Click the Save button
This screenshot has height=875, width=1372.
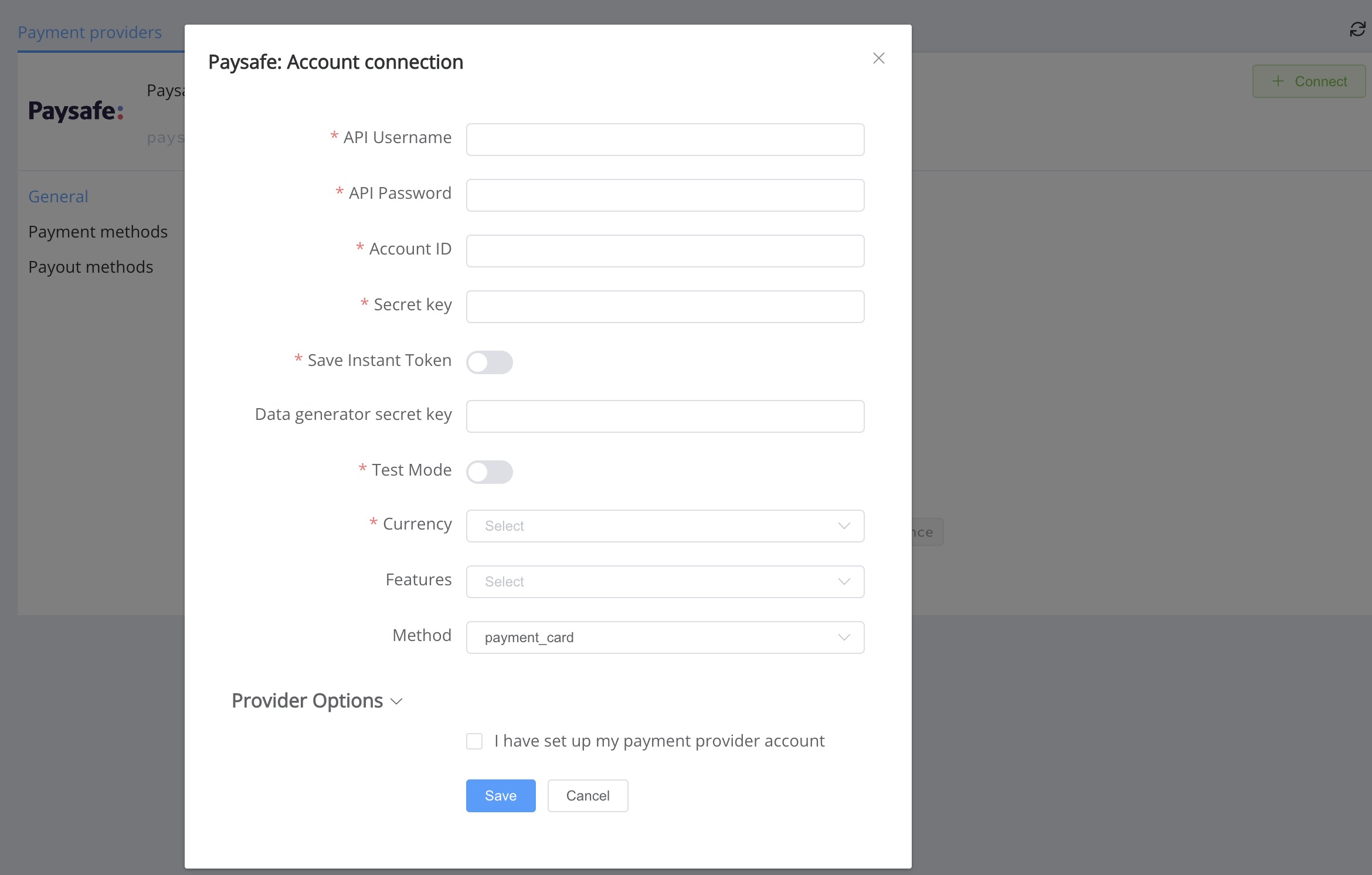[x=500, y=795]
